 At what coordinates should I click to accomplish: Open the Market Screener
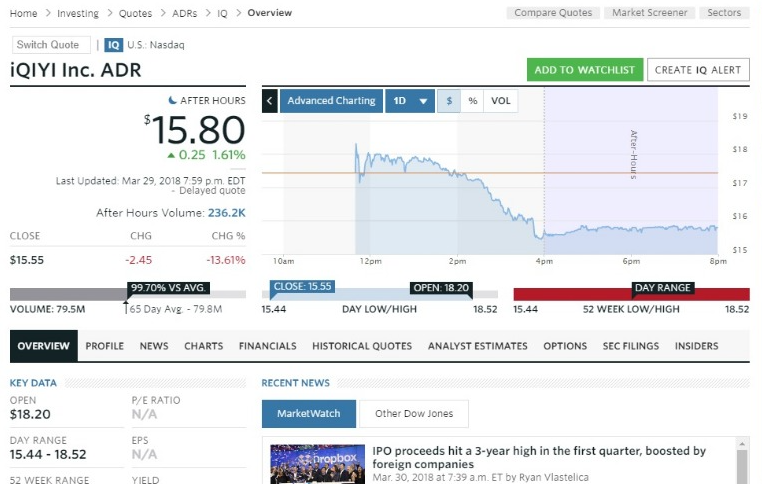650,13
